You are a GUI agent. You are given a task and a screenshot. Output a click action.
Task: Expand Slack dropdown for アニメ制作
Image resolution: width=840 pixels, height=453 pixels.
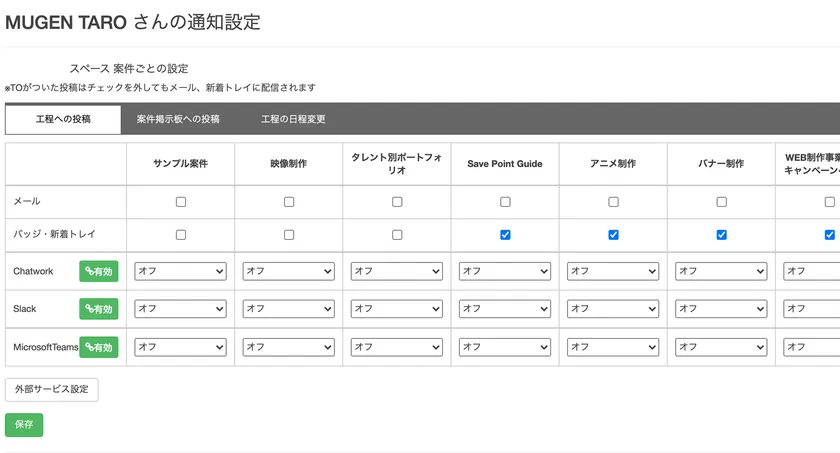[x=612, y=309]
